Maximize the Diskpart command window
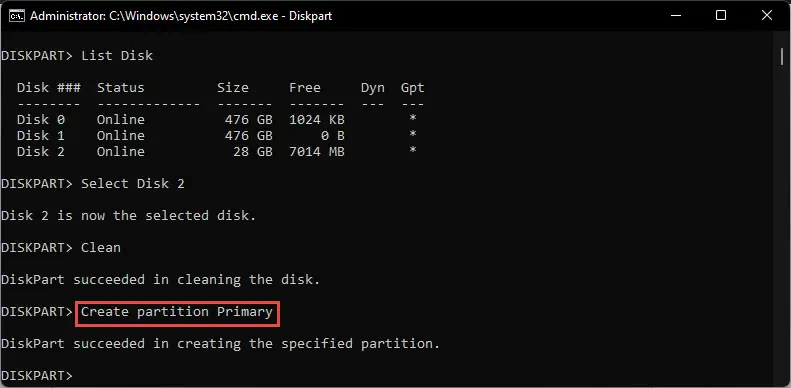This screenshot has width=791, height=388. pyautogui.click(x=721, y=16)
